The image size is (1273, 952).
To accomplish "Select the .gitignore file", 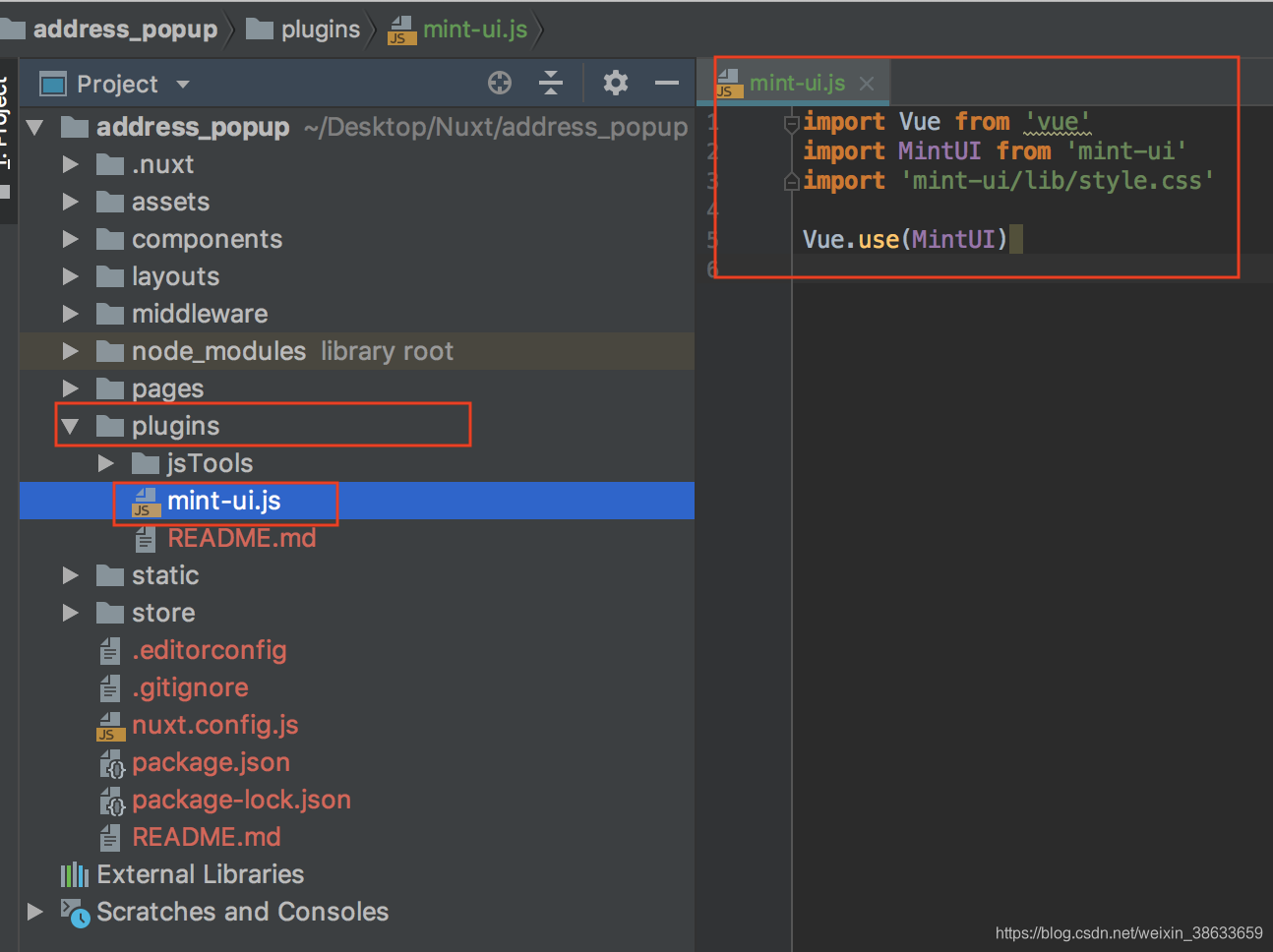I will click(x=190, y=687).
